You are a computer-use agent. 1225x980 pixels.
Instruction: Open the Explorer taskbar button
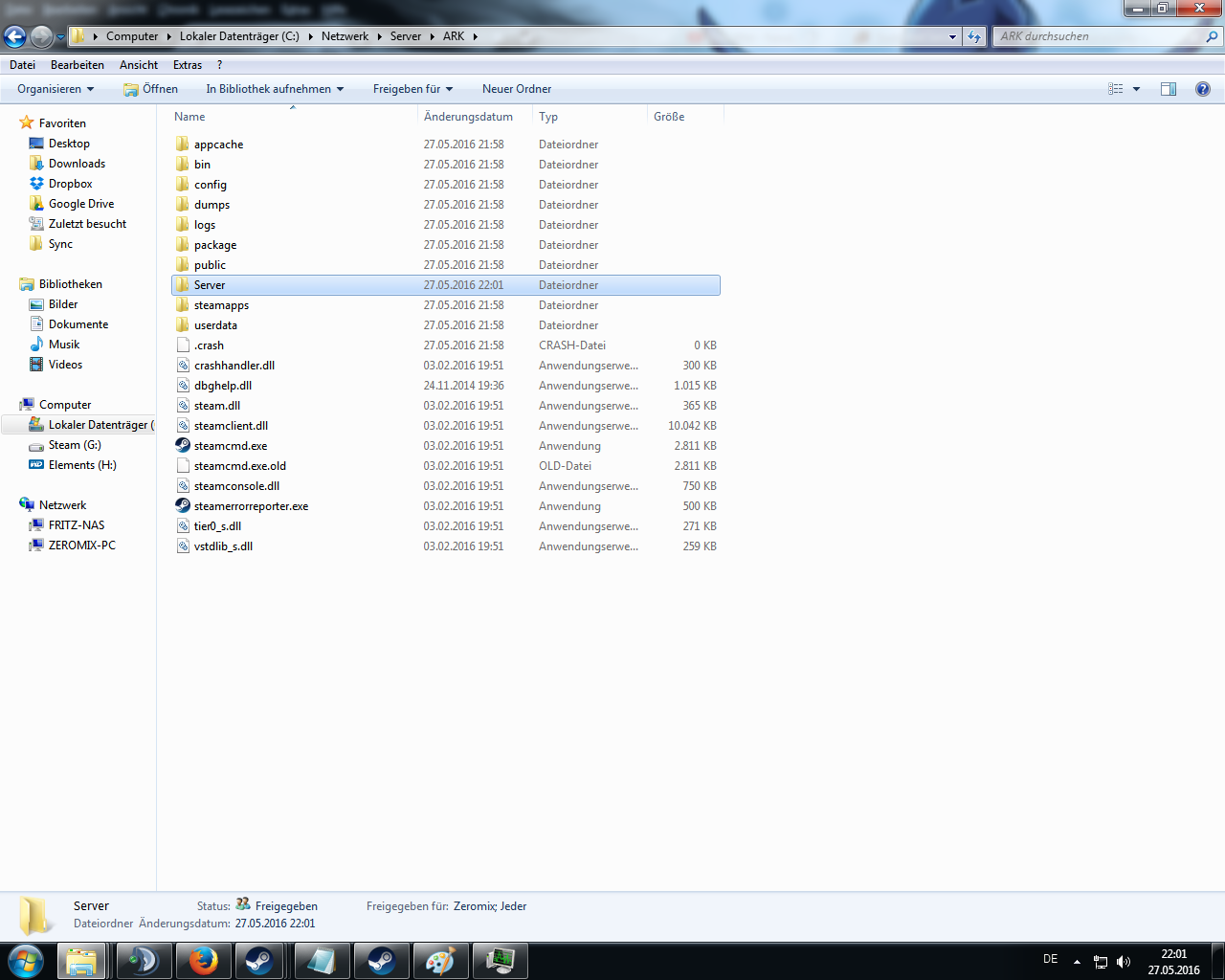click(x=82, y=961)
